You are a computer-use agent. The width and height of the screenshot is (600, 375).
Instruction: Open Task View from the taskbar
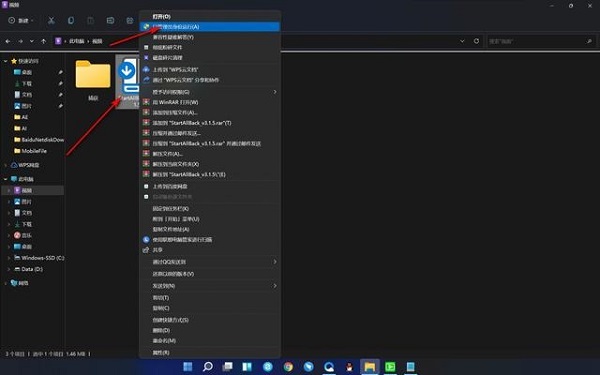[x=228, y=367]
